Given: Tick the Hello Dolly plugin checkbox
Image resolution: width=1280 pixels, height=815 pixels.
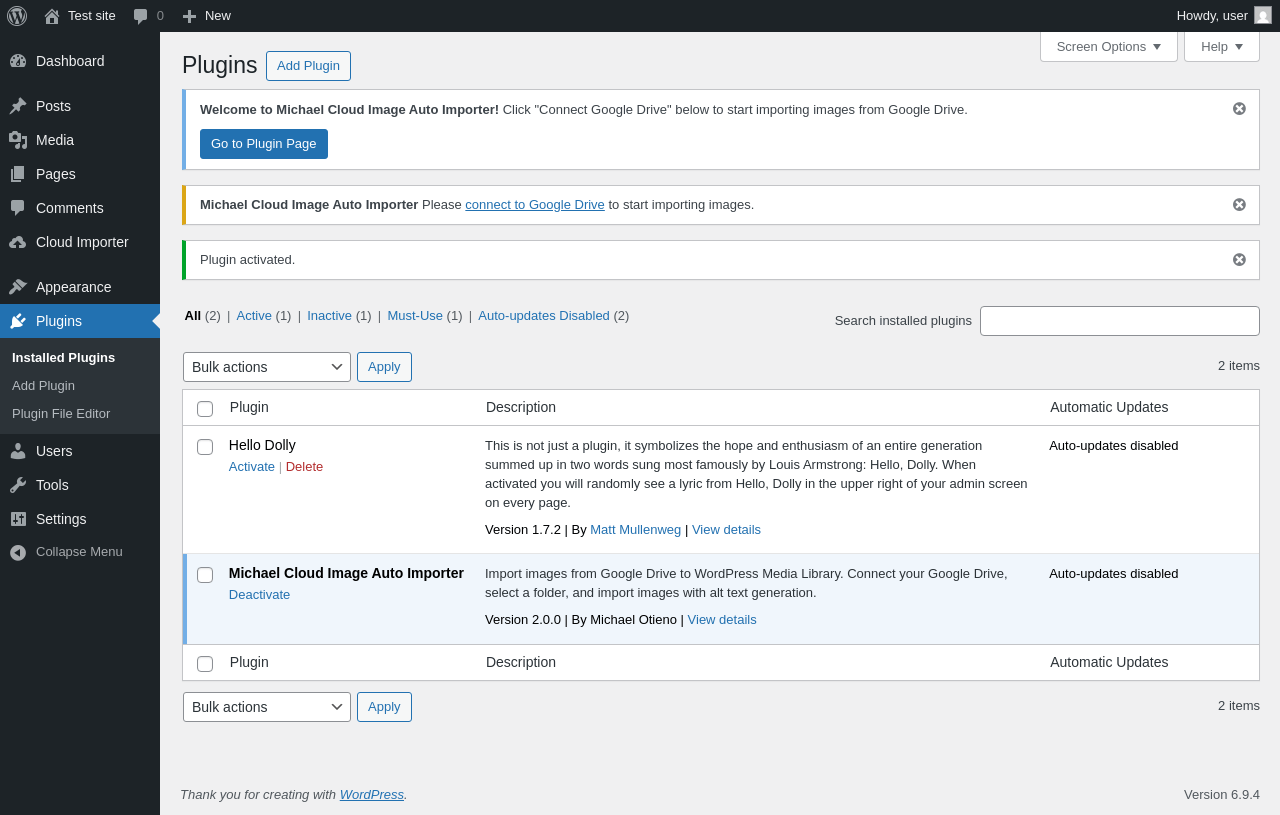Looking at the screenshot, I should 205,447.
